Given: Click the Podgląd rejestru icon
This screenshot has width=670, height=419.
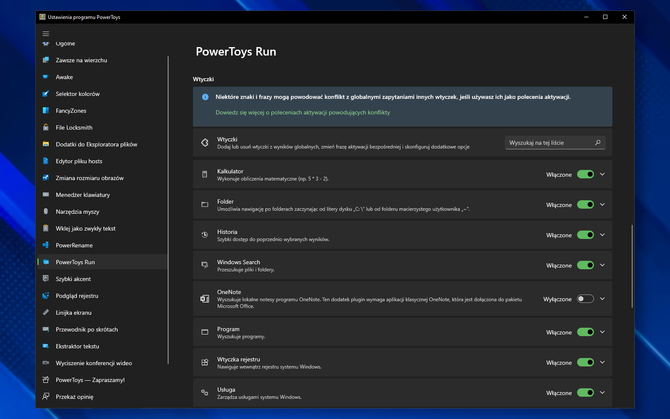Looking at the screenshot, I should (46, 296).
